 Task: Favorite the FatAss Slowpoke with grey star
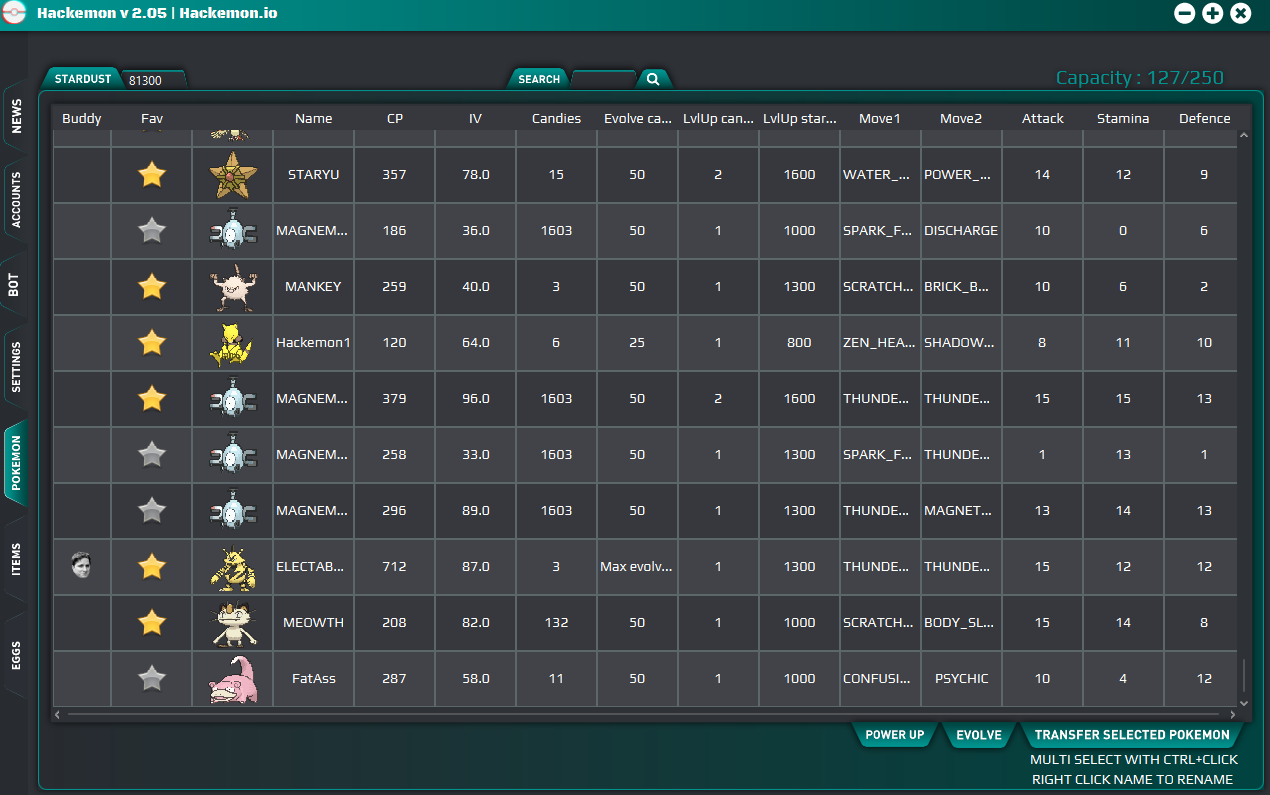pos(151,679)
